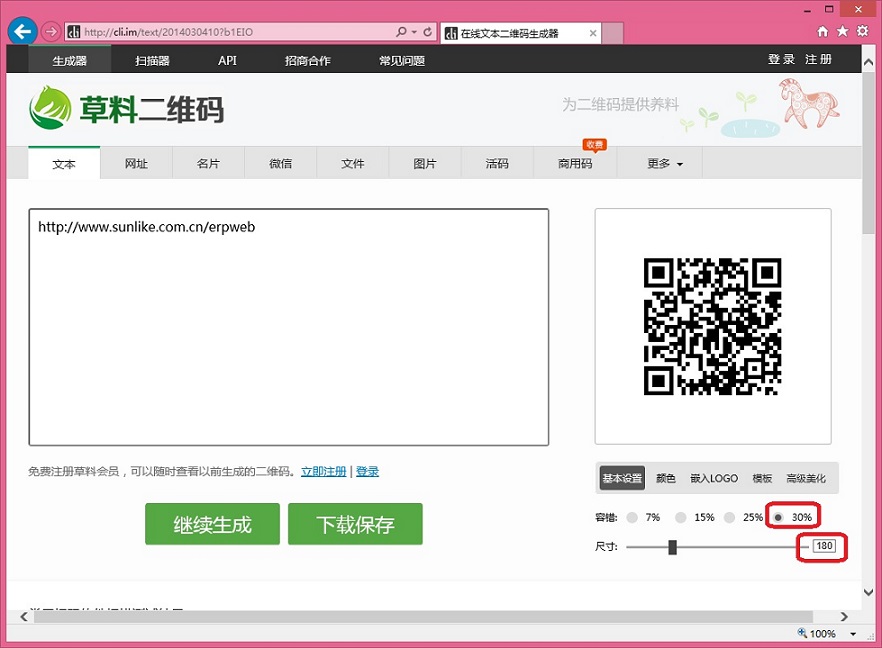Follow the 登录 link below the text box
This screenshot has width=882, height=648.
367,471
